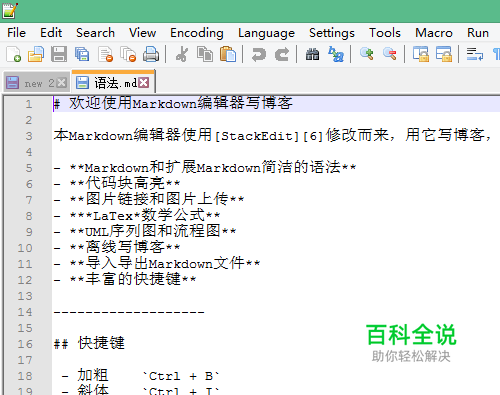The width and height of the screenshot is (500, 395).
Task: Select the 语法.md tab
Action: coord(113,82)
